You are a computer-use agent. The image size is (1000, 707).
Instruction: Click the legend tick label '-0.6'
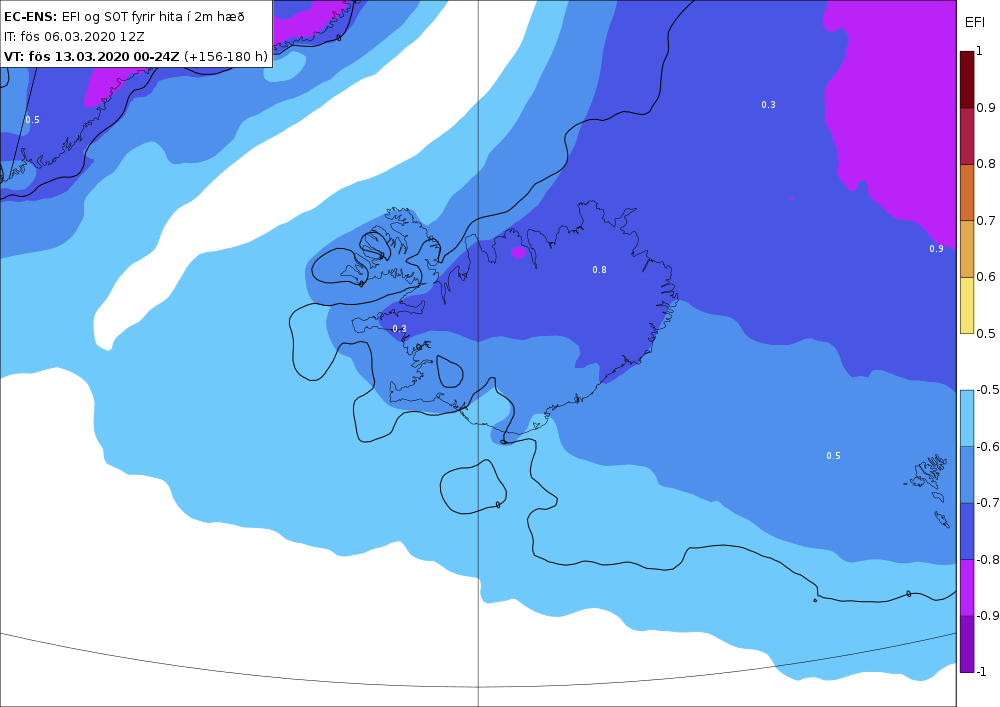point(987,446)
